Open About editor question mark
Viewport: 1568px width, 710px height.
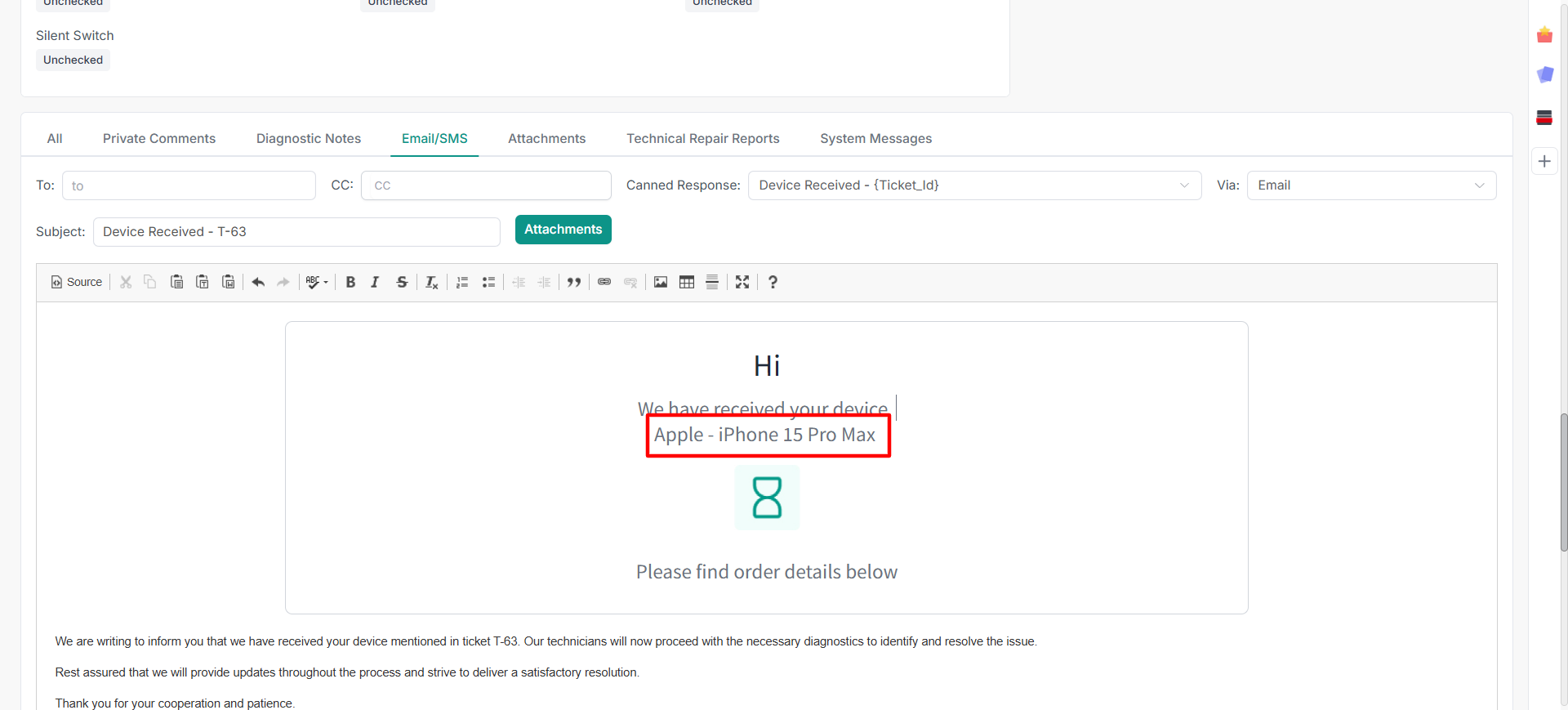click(773, 282)
